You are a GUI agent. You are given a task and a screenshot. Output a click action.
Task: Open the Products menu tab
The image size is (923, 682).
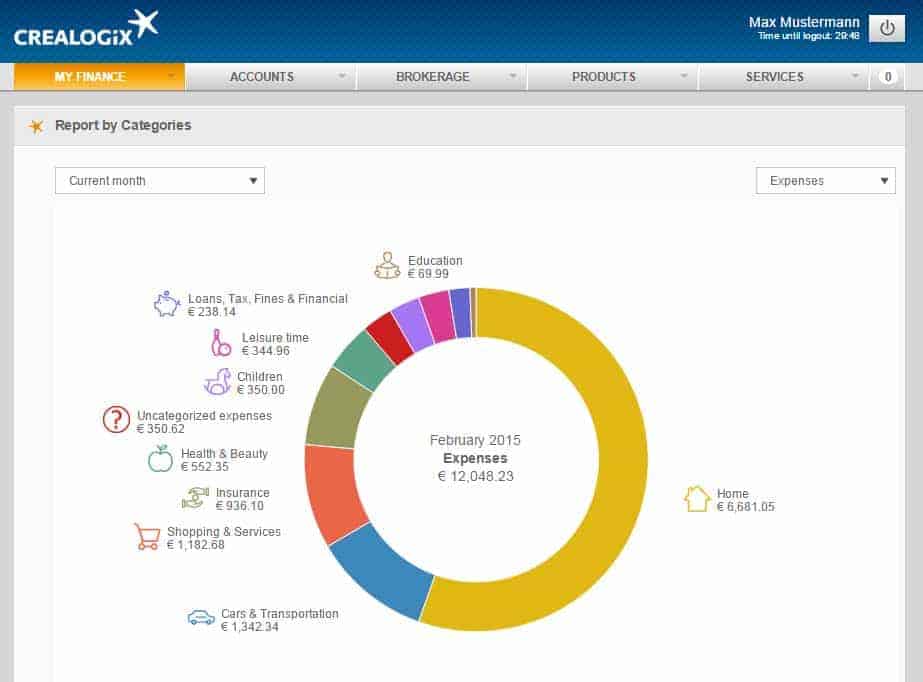click(x=603, y=77)
